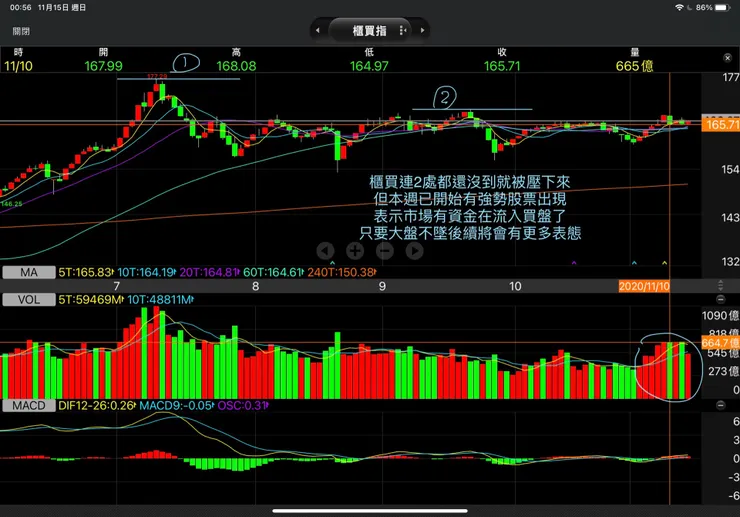Adjust panel height with the up-down stepper
This screenshot has height=517, width=740.
[720, 286]
